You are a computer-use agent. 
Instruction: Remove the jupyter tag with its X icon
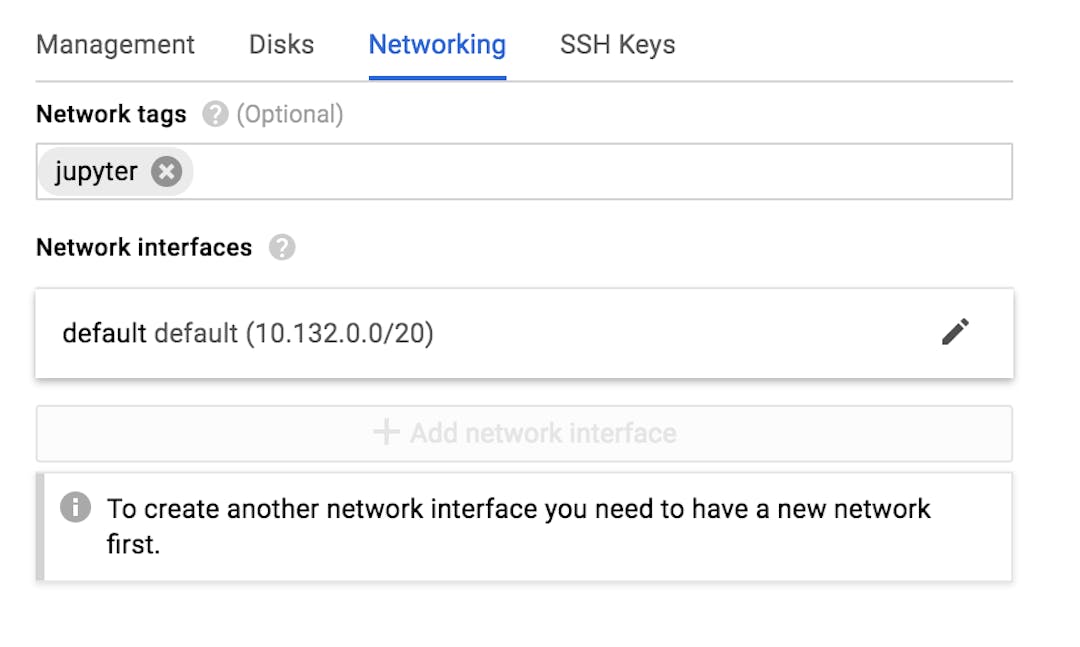point(166,171)
